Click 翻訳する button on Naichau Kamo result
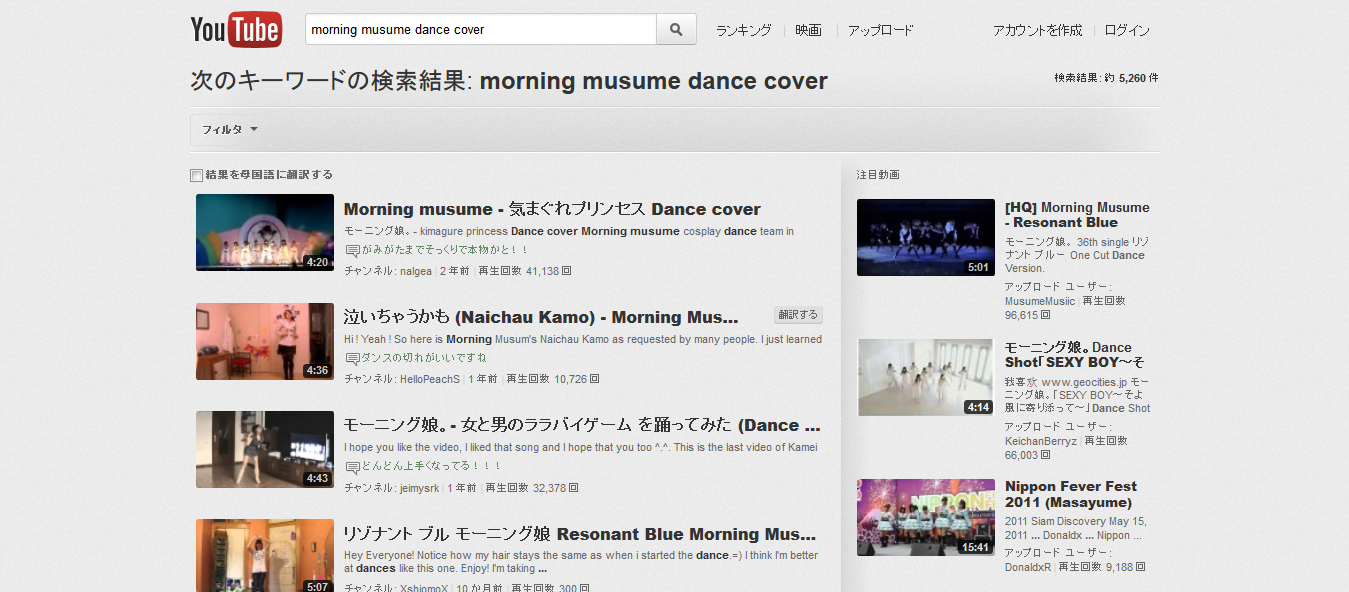Image resolution: width=1349 pixels, height=592 pixels. point(798,315)
